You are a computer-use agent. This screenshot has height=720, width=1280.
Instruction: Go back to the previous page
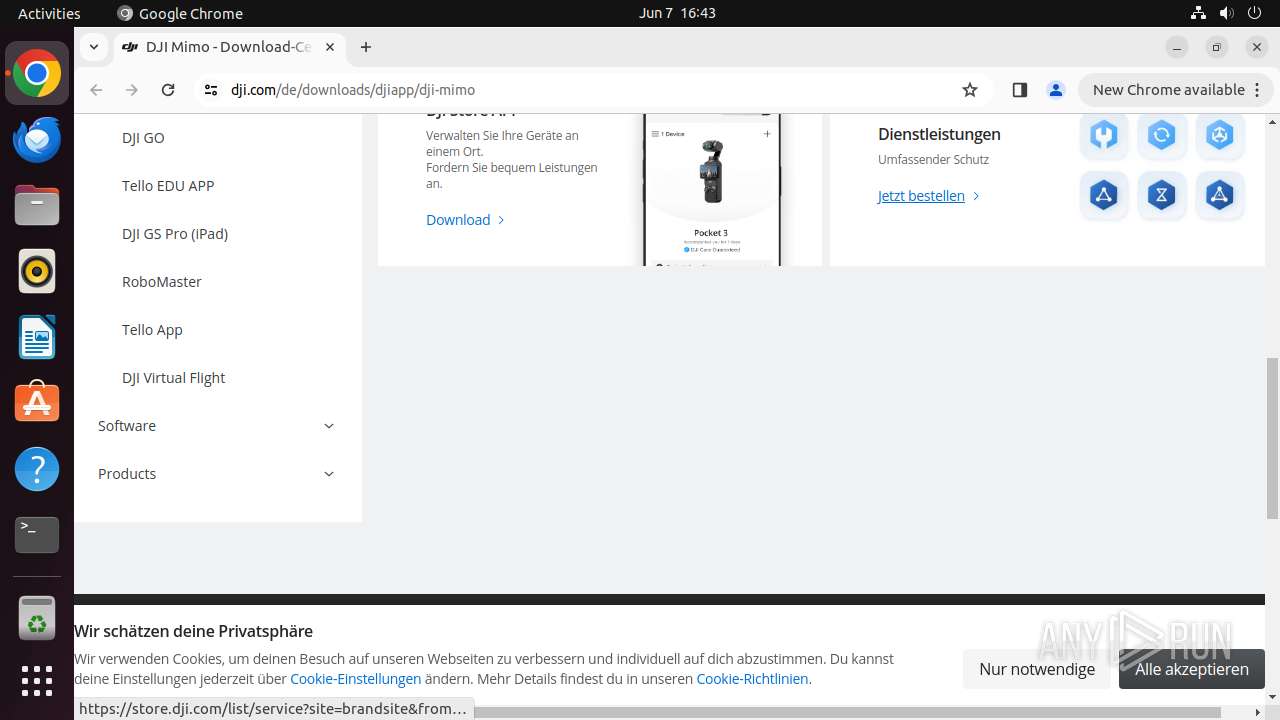pyautogui.click(x=96, y=90)
